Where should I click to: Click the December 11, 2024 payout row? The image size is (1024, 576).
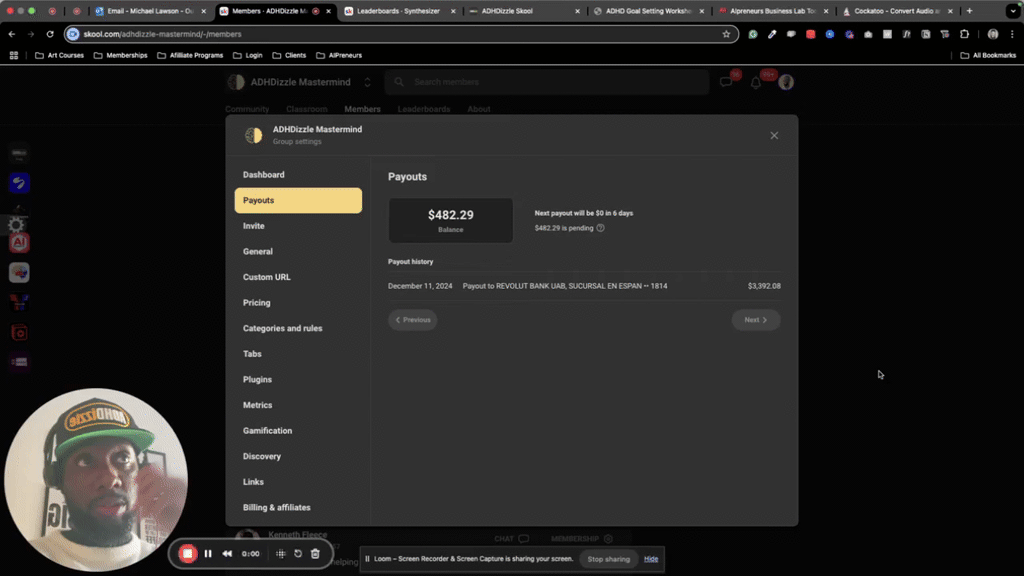pyautogui.click(x=584, y=286)
